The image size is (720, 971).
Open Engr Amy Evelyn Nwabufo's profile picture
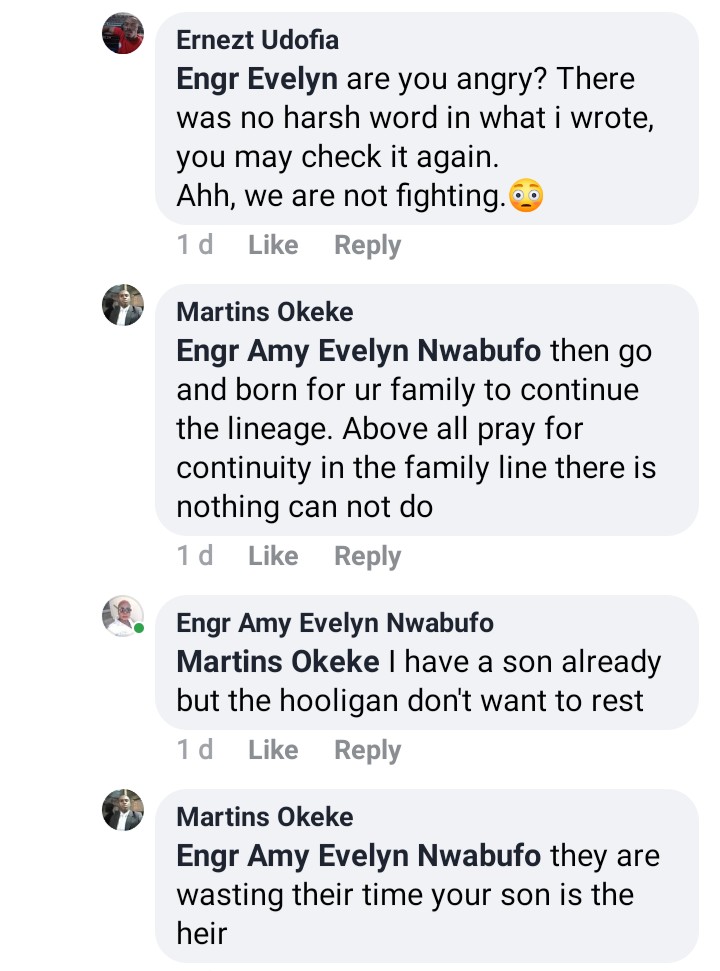coord(123,616)
